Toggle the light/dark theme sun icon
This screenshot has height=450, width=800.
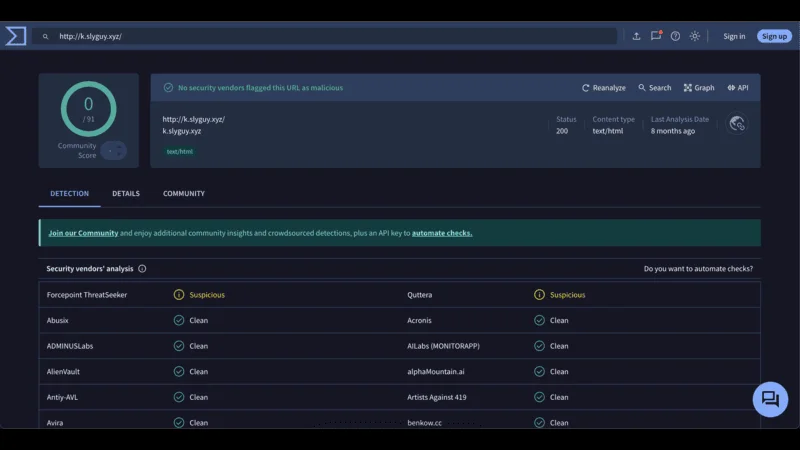(695, 36)
